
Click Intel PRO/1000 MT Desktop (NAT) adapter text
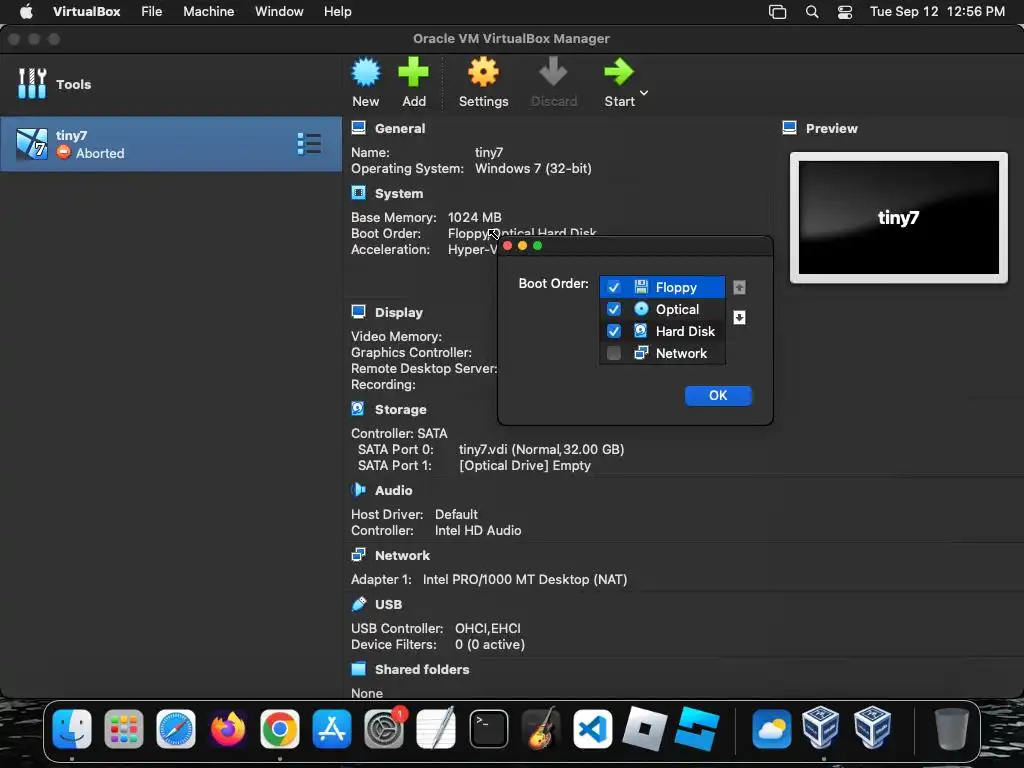click(x=525, y=579)
